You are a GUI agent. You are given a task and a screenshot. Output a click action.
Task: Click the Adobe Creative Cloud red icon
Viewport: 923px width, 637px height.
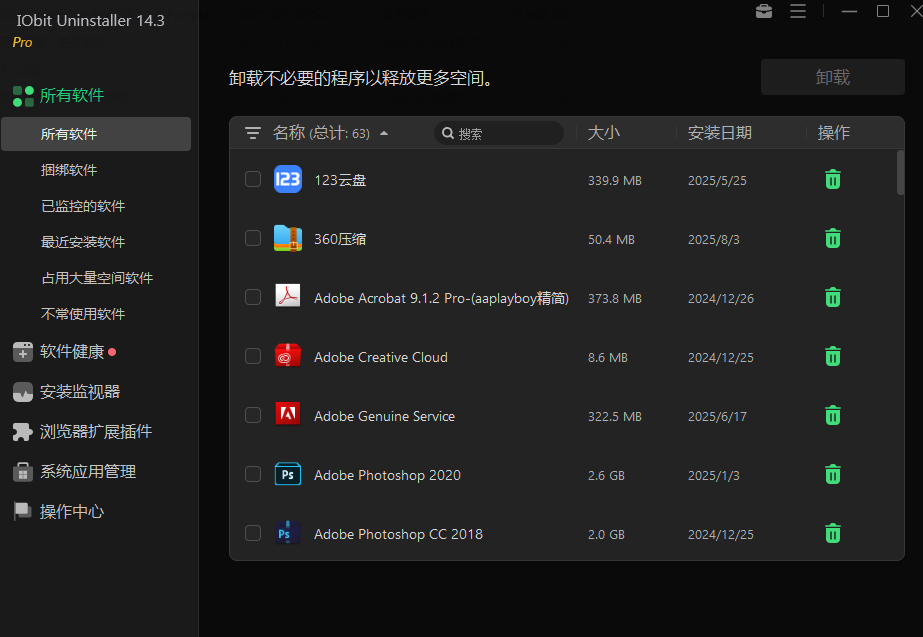click(x=288, y=356)
